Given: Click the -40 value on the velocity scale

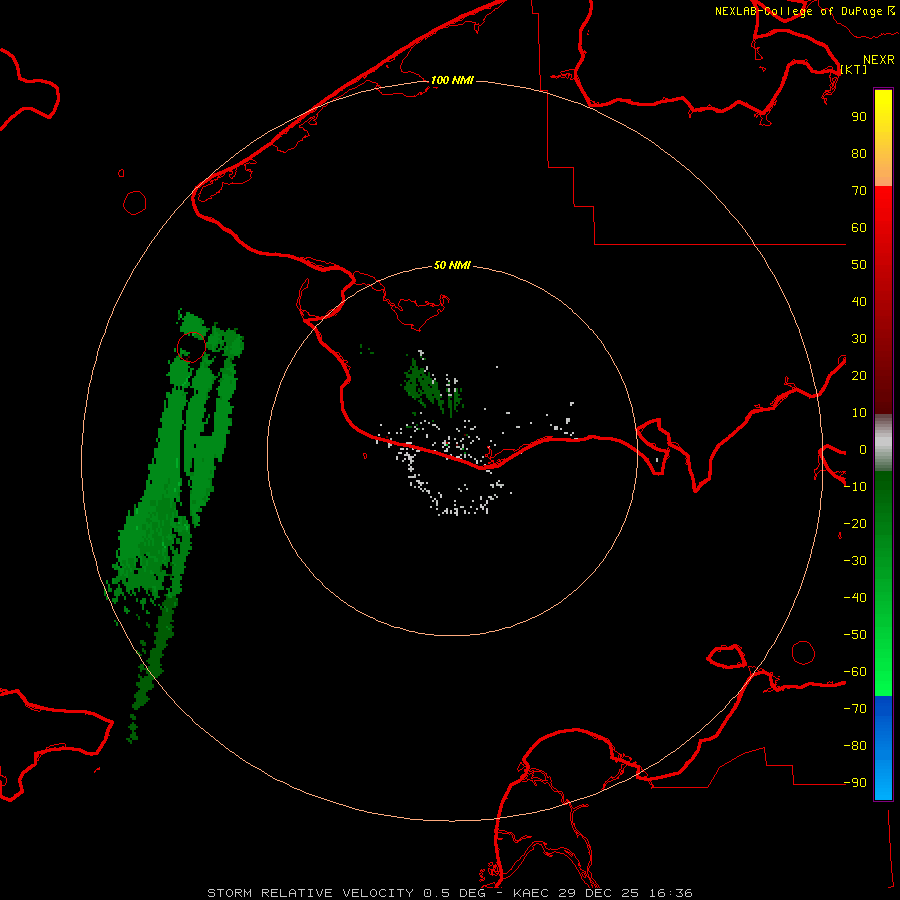Looking at the screenshot, I should coord(855,598).
